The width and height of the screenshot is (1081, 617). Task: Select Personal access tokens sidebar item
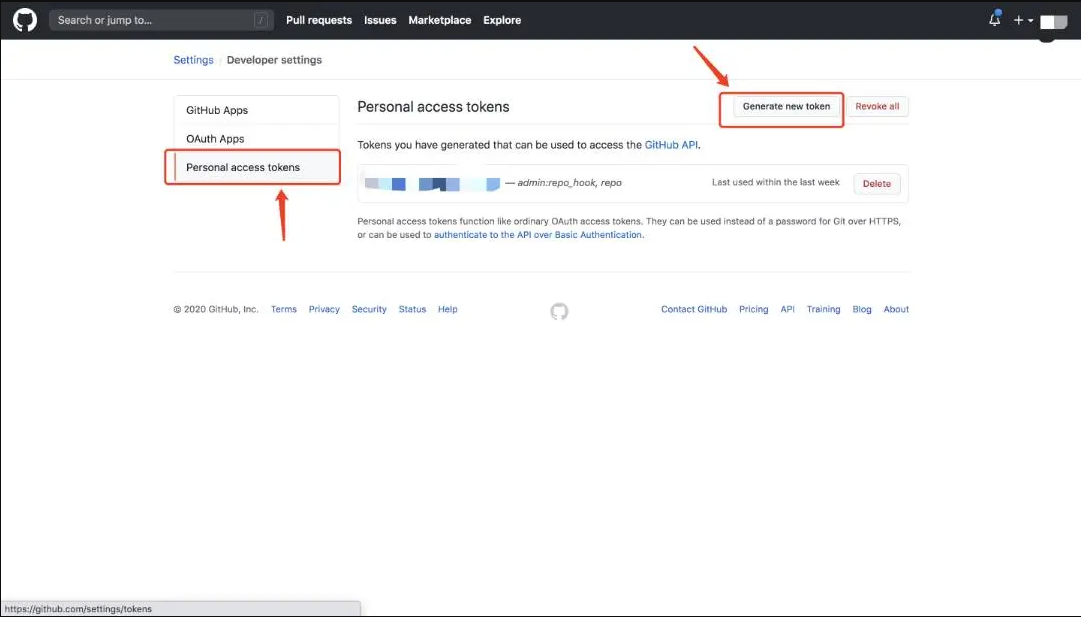coord(243,167)
